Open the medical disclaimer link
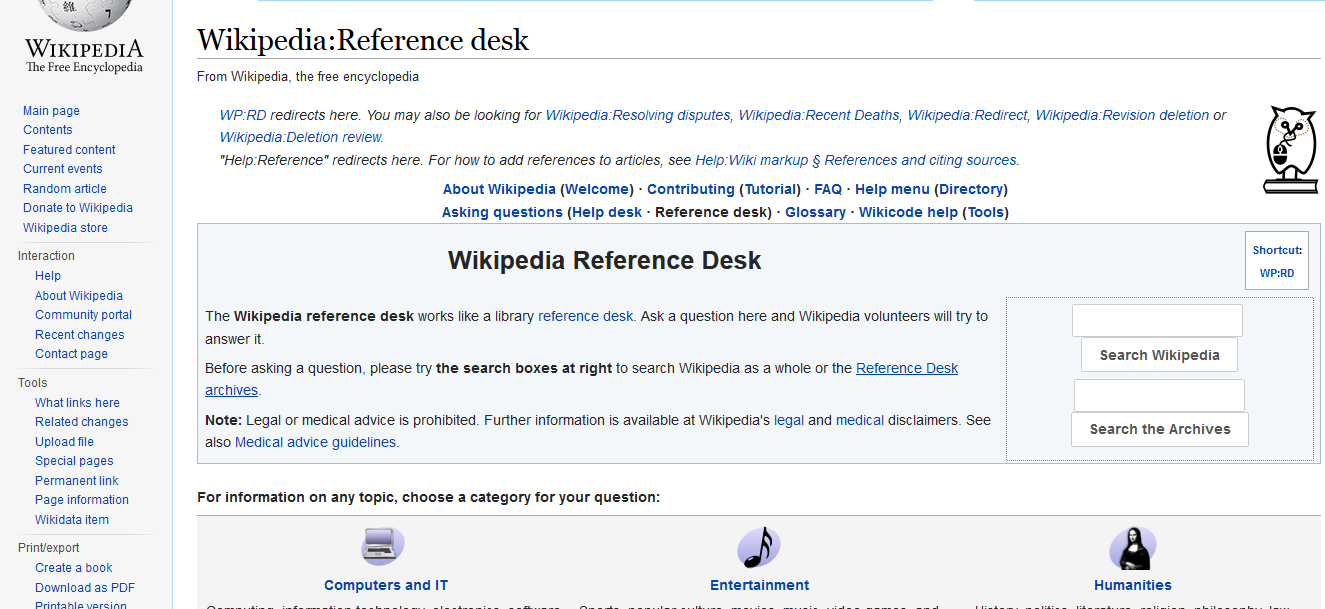Screen dimensions: 1325x609 click(860, 420)
